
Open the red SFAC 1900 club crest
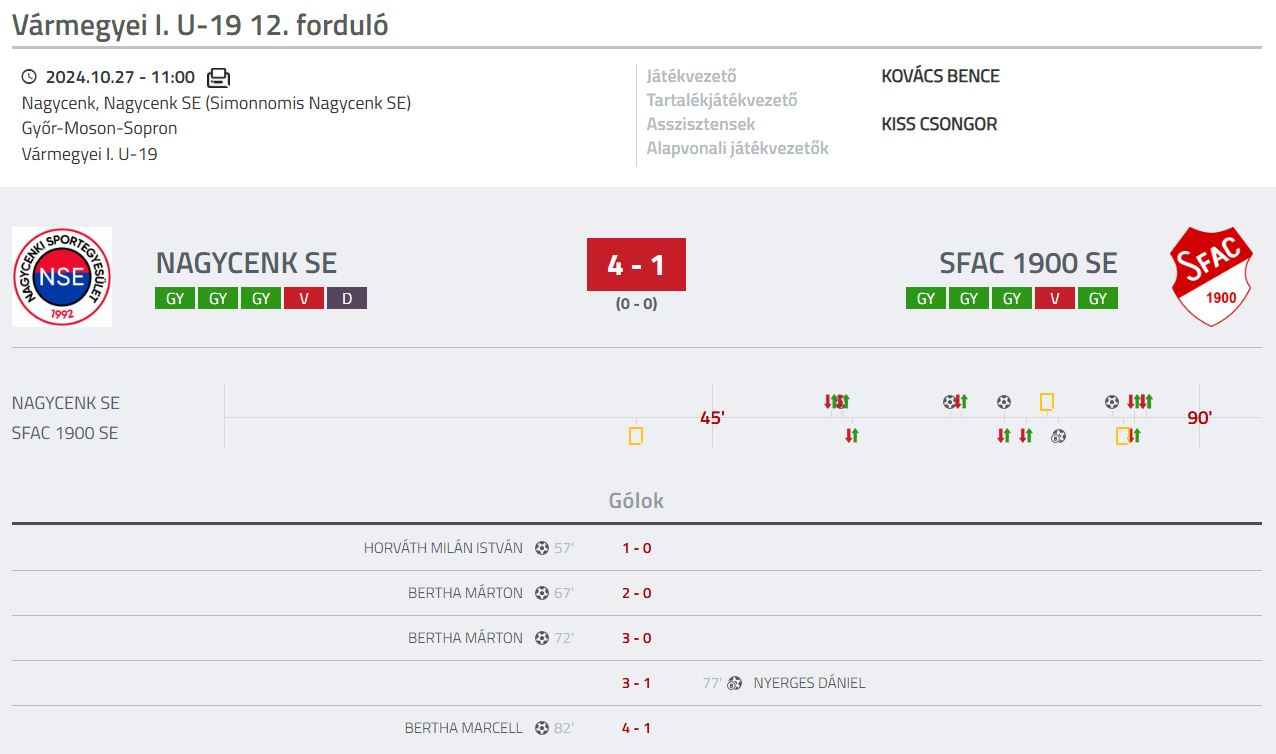click(1211, 277)
